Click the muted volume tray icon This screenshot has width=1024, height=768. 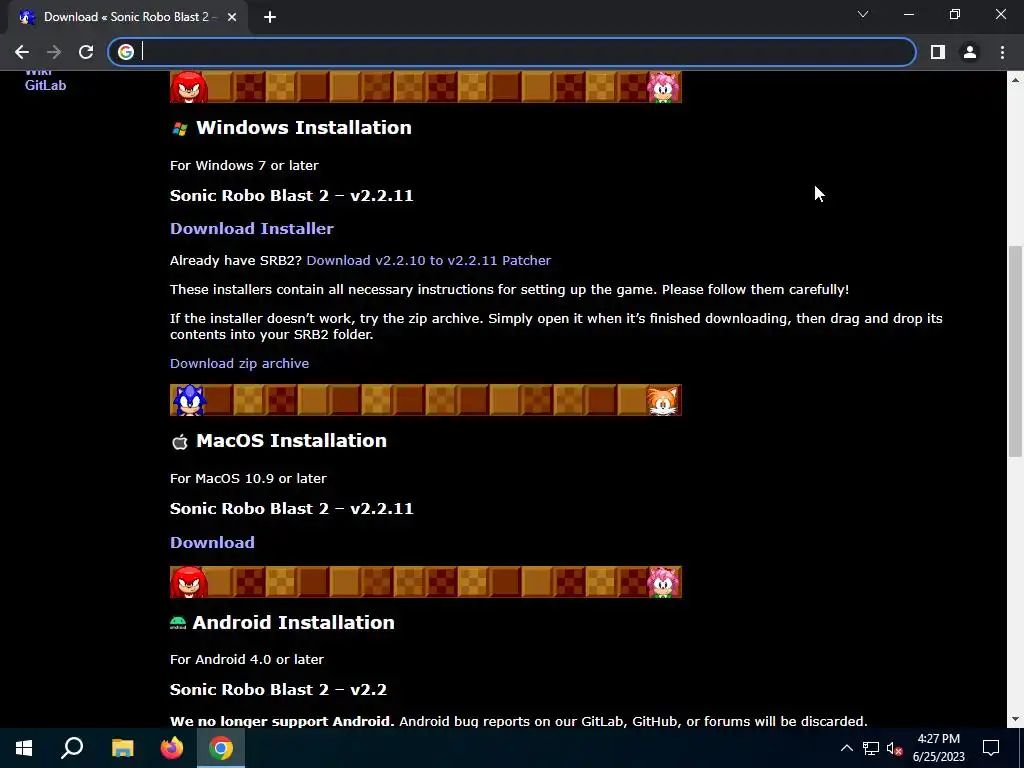895,748
